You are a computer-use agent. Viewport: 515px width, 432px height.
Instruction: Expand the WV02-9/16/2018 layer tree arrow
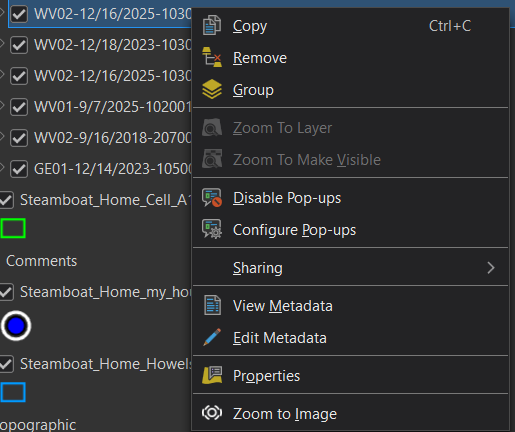[2, 136]
